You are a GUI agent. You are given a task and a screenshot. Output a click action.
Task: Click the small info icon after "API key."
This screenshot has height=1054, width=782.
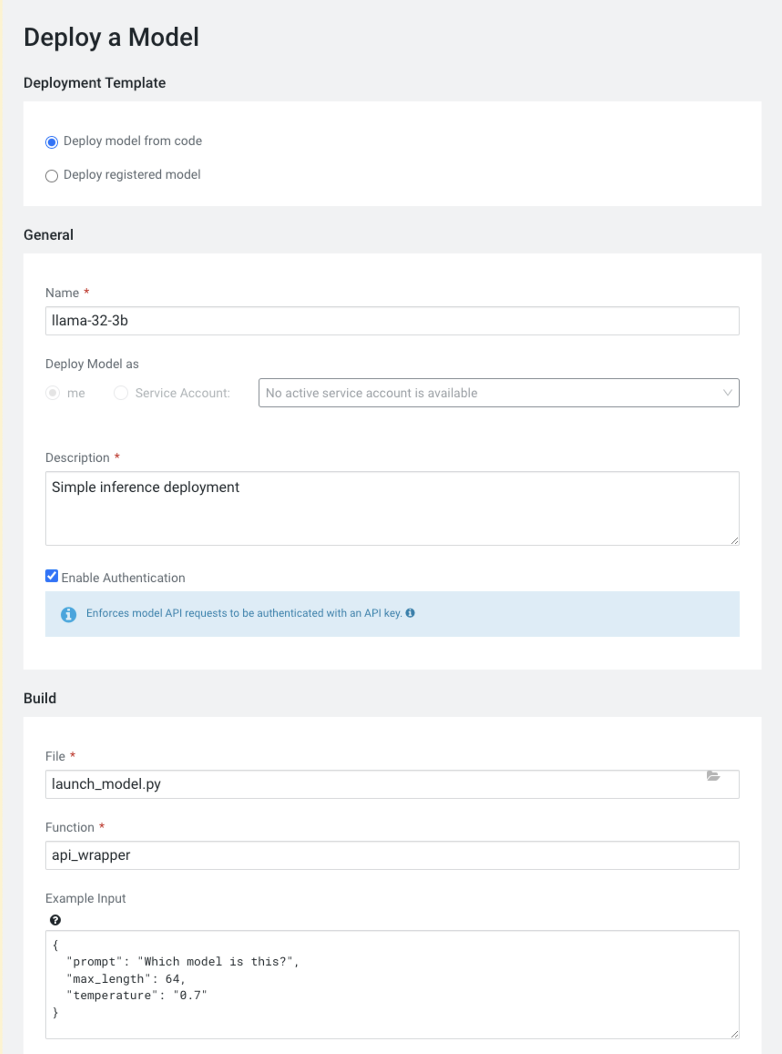(410, 613)
